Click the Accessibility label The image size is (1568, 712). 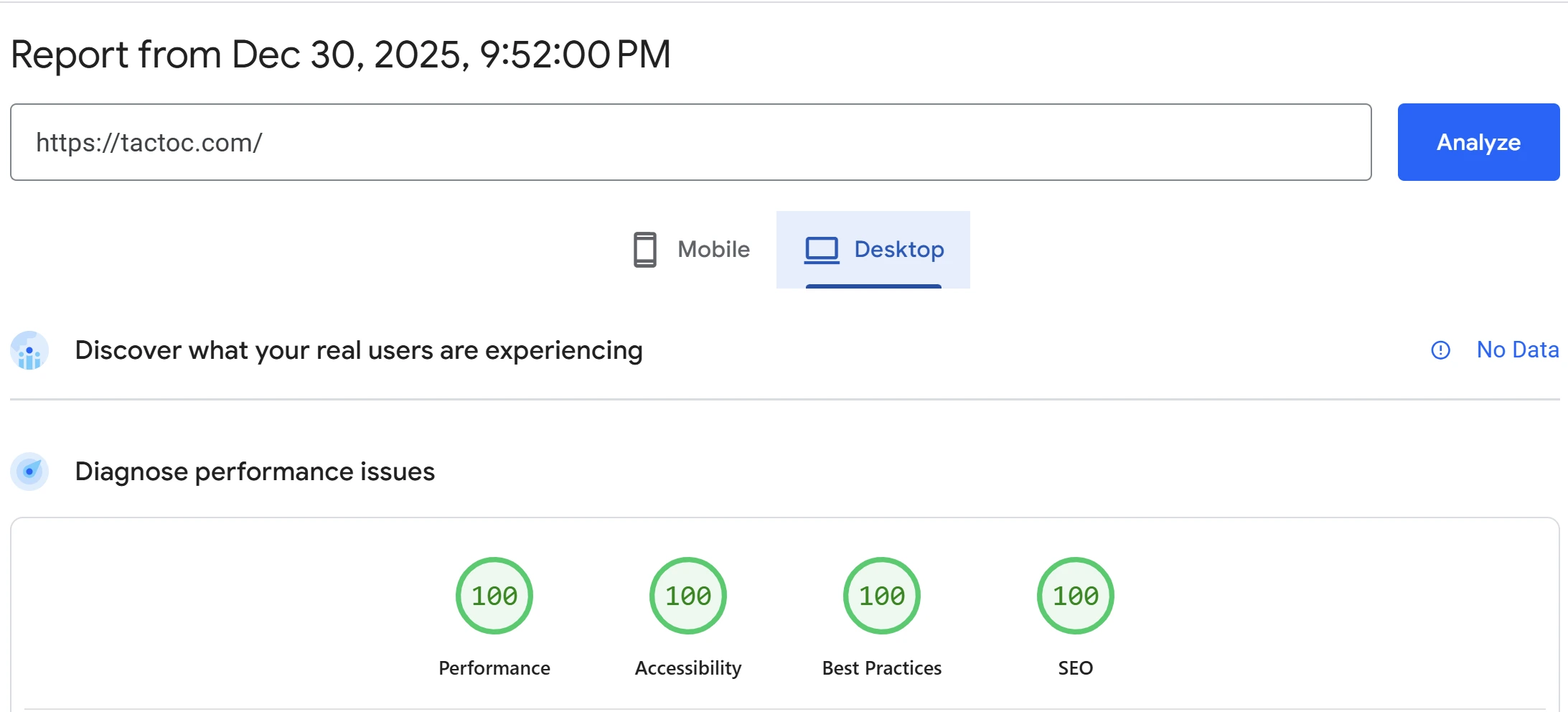688,668
